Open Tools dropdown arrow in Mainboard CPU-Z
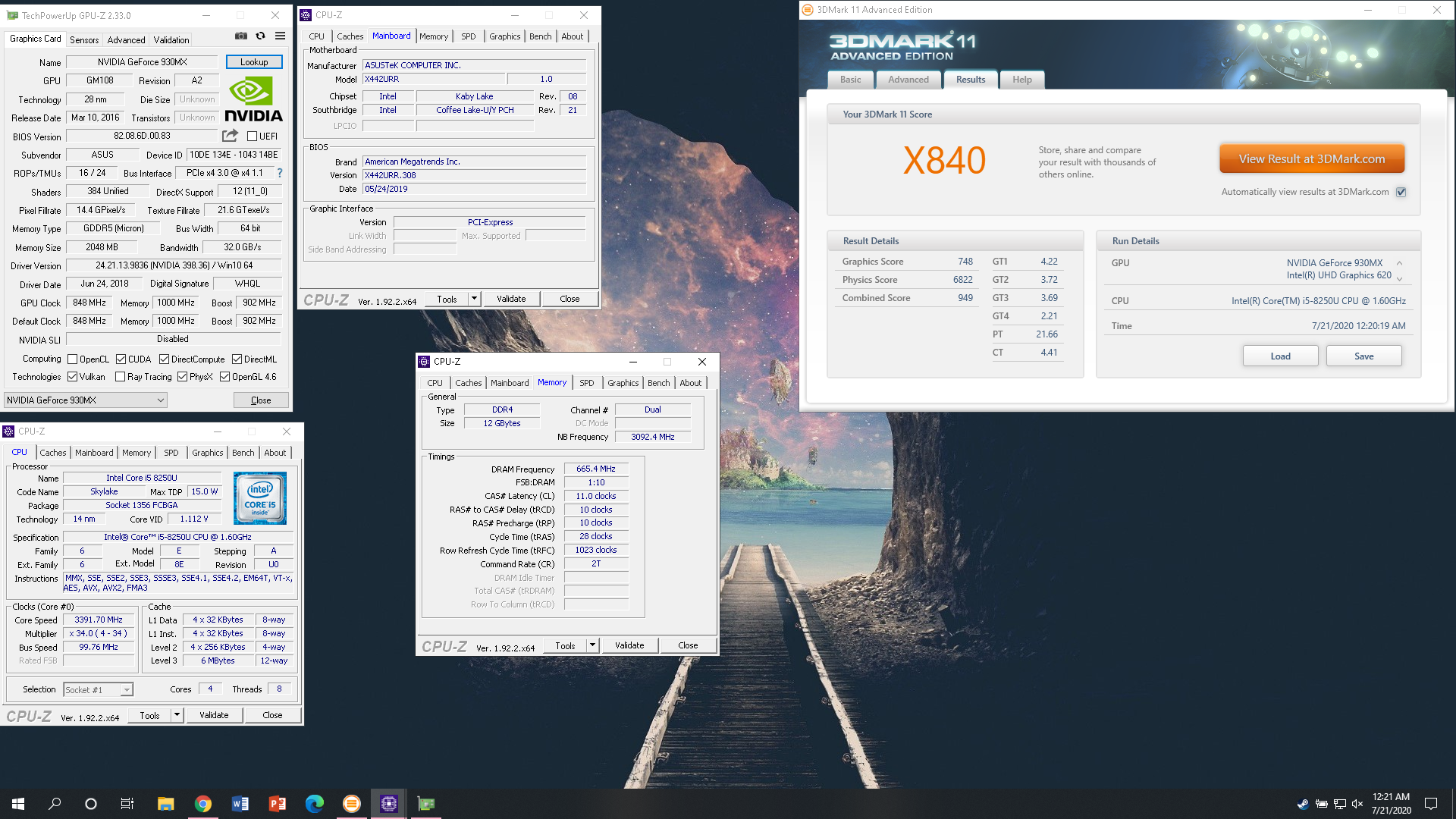1456x819 pixels. pyautogui.click(x=475, y=299)
